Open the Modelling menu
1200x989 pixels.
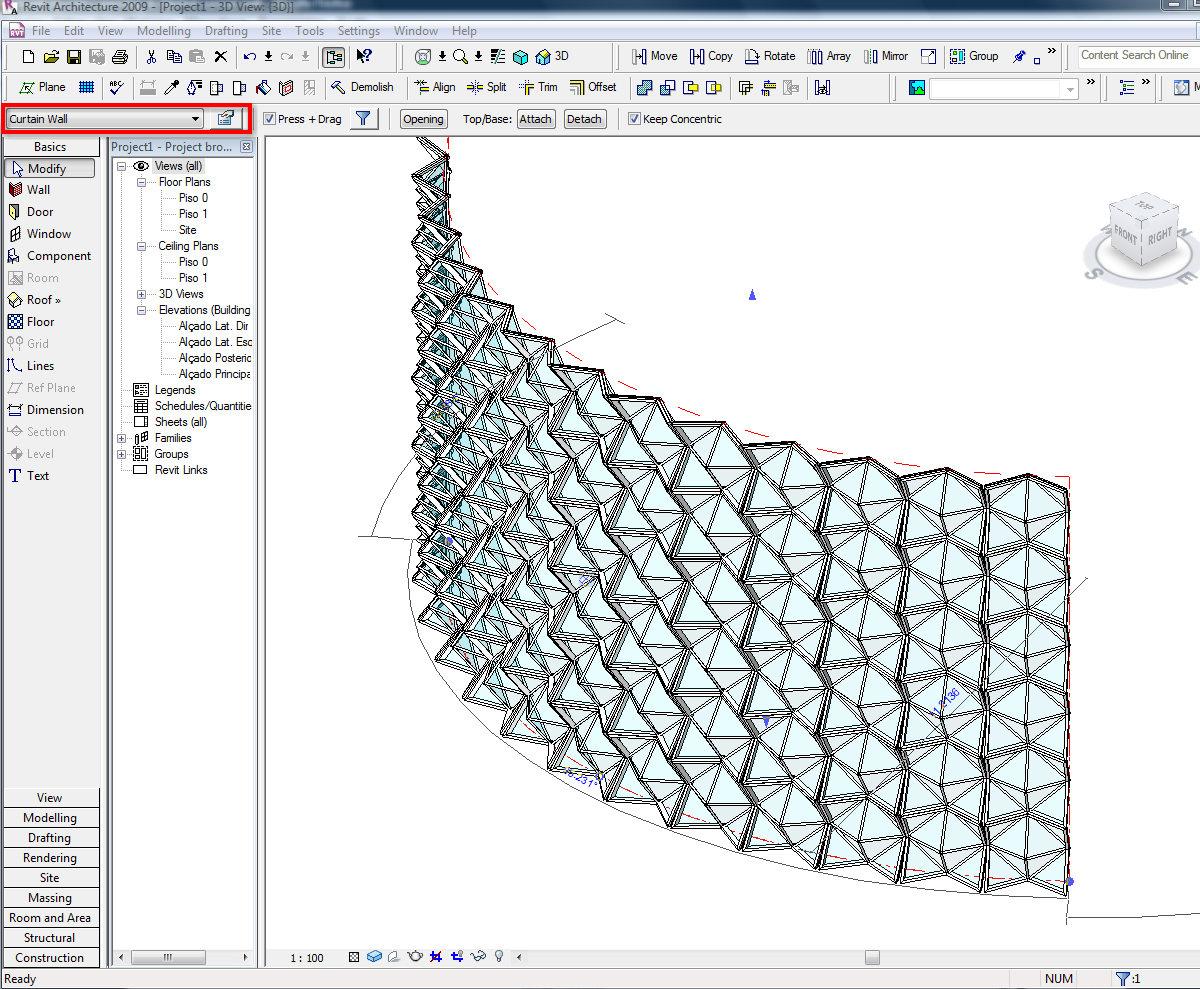click(x=164, y=31)
